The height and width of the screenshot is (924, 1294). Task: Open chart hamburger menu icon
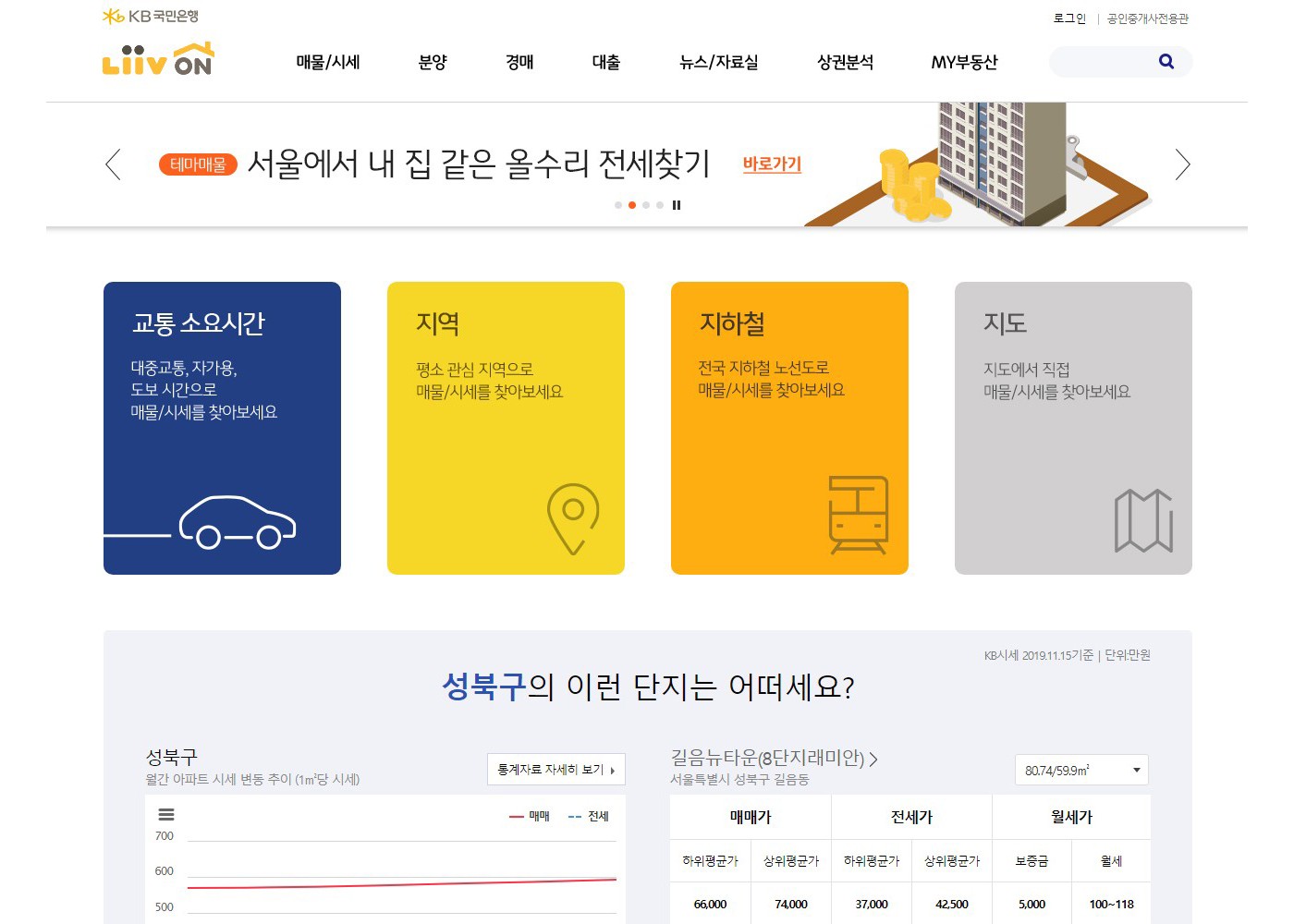pos(166,814)
